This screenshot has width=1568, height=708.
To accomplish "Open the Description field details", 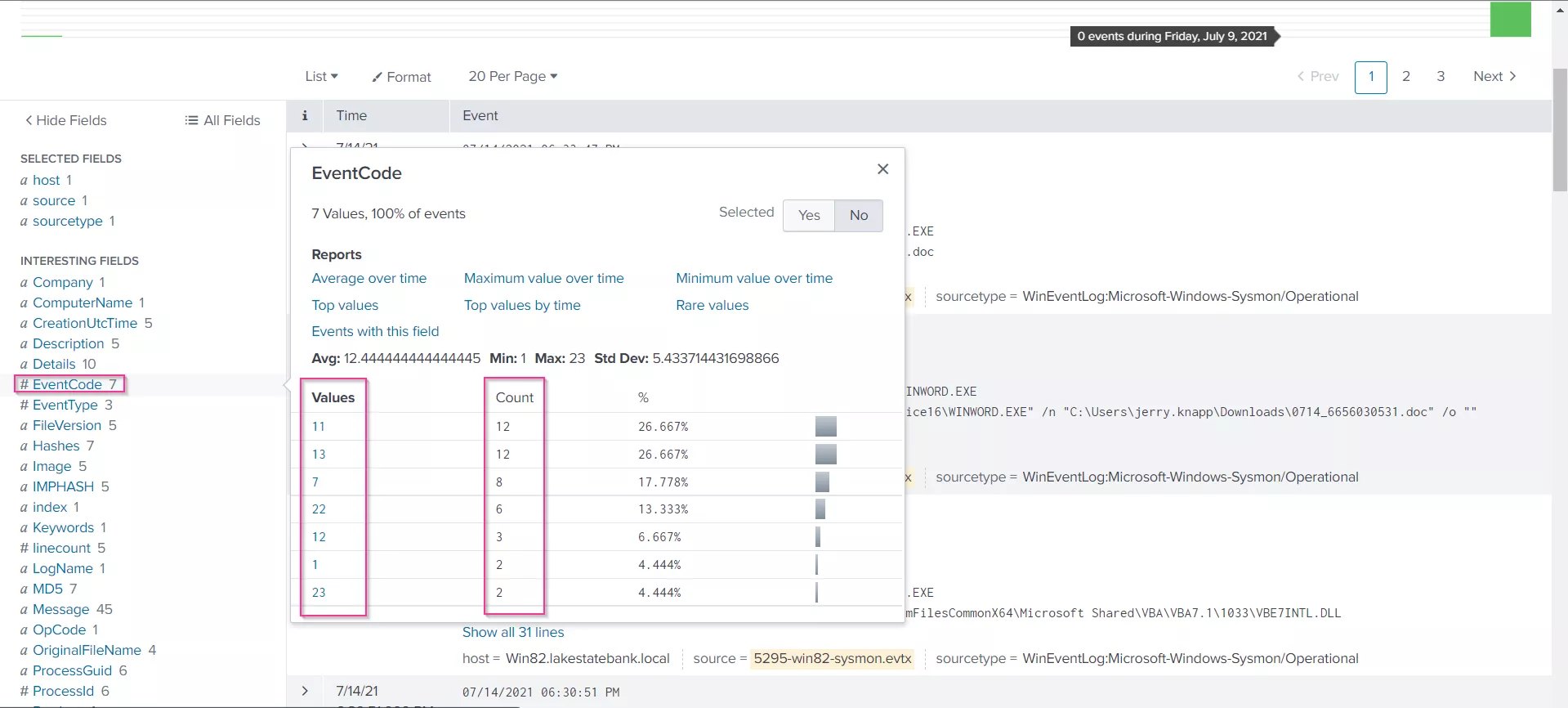I will [x=69, y=343].
